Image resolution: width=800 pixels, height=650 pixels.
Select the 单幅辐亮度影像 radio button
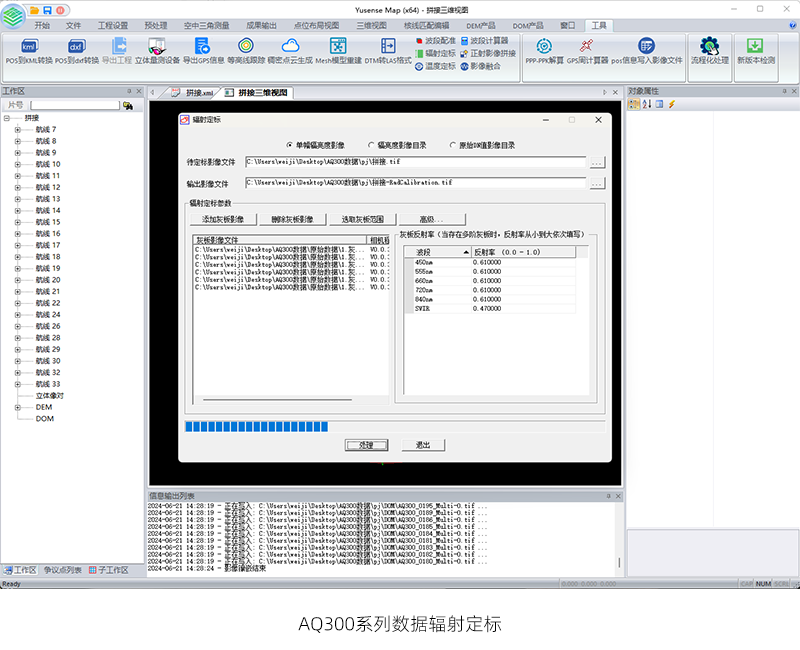click(x=290, y=145)
